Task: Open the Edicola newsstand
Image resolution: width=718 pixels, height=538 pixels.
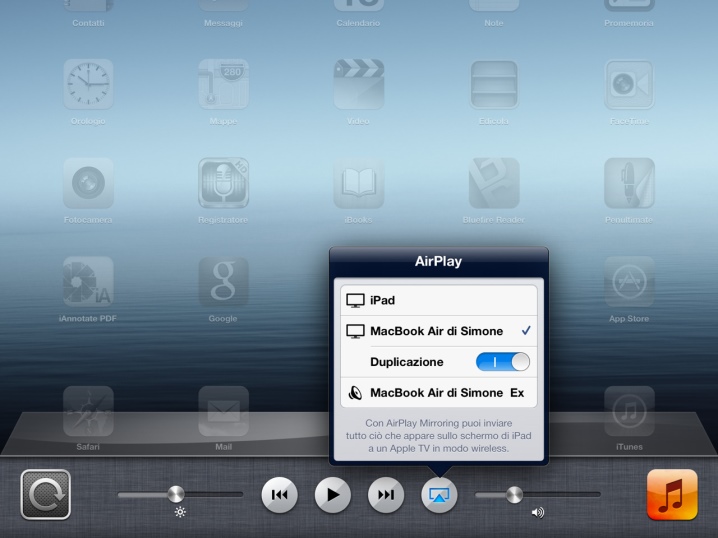Action: 494,84
